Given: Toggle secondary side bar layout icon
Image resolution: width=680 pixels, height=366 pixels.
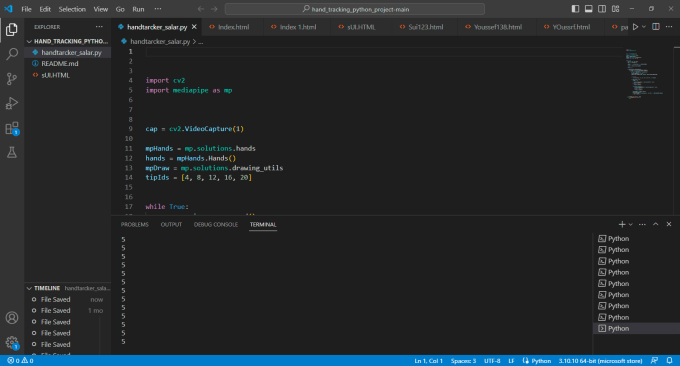Looking at the screenshot, I should click(x=602, y=9).
